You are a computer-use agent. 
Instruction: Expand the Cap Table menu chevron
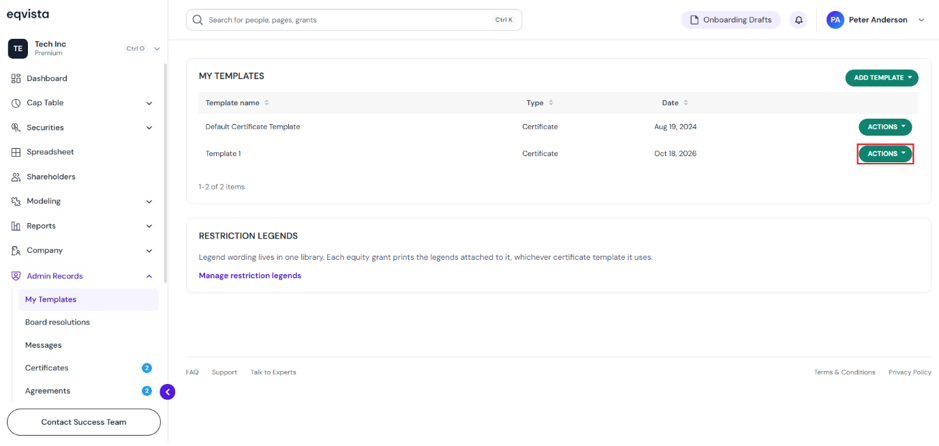pos(149,103)
